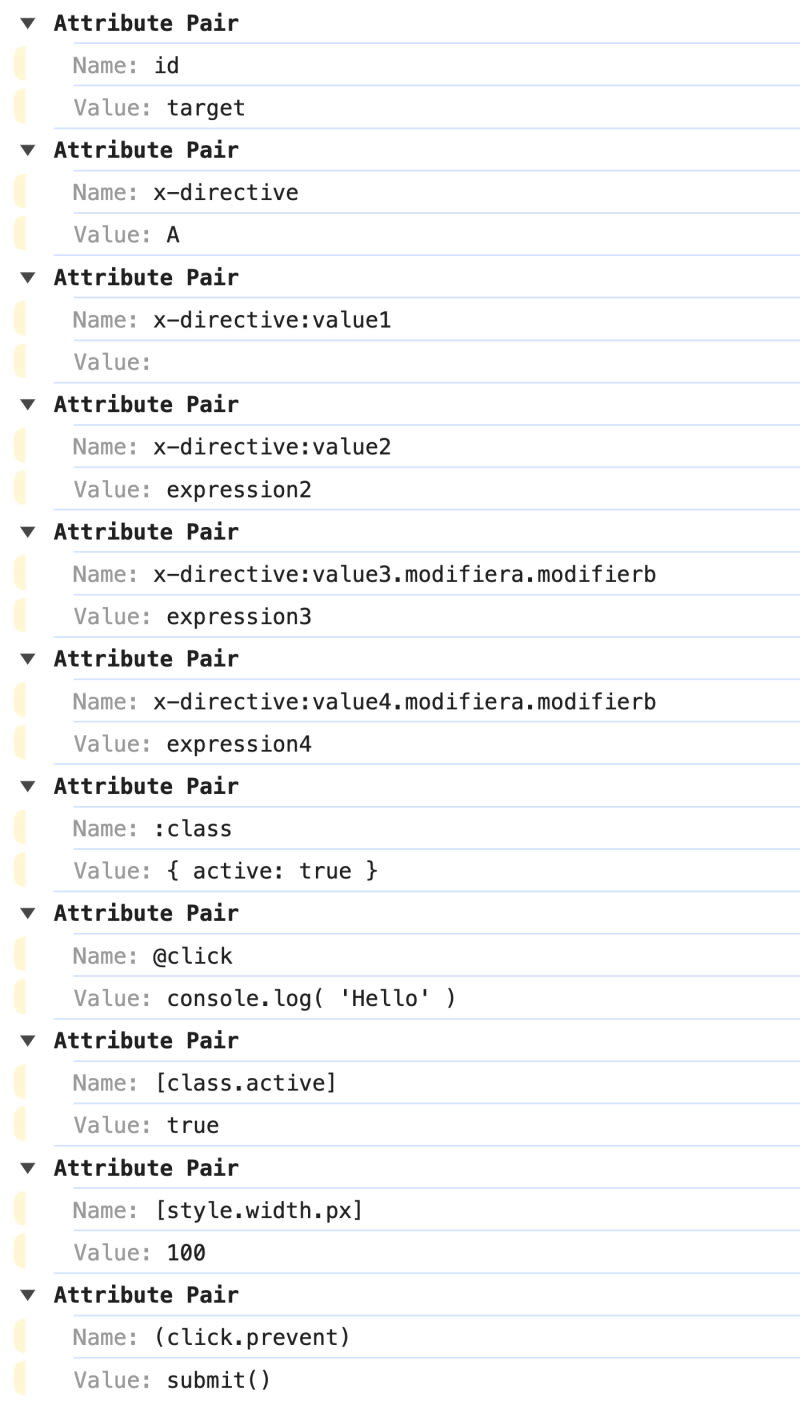The image size is (800, 1413).
Task: Collapse the Attribute Pair for :class
Action: pos(27,786)
